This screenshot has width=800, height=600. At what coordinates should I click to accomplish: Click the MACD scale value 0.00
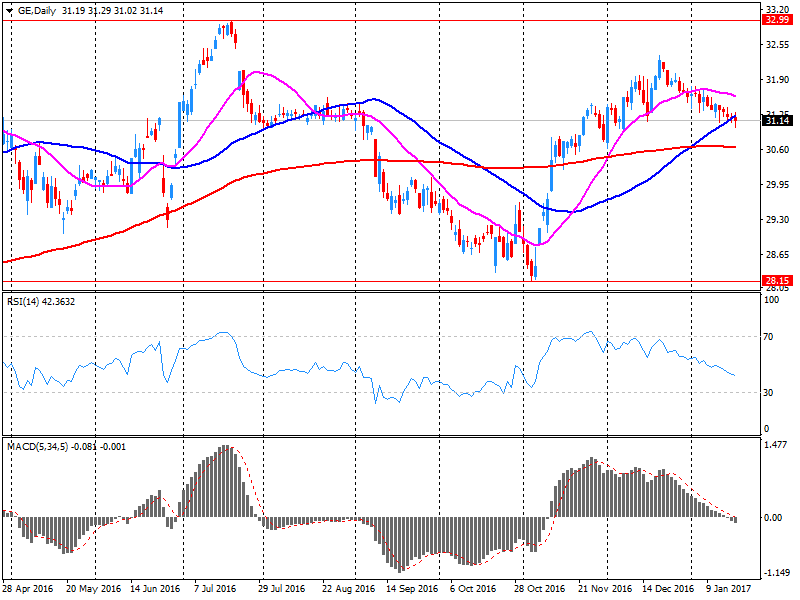(x=773, y=517)
